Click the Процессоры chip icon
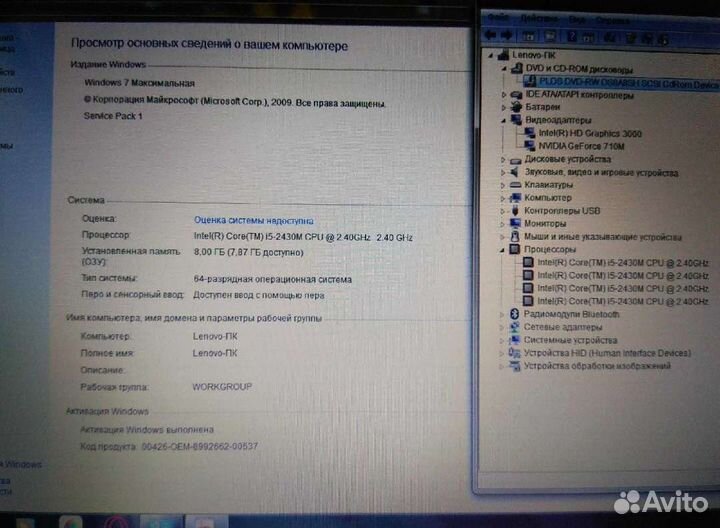 pyautogui.click(x=515, y=249)
